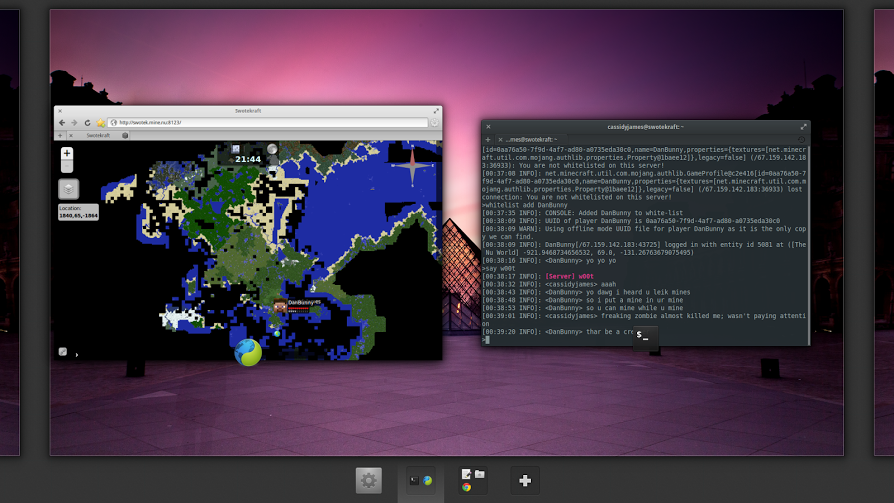Click the world icon left of the map clock
894x503 pixels.
(236, 149)
